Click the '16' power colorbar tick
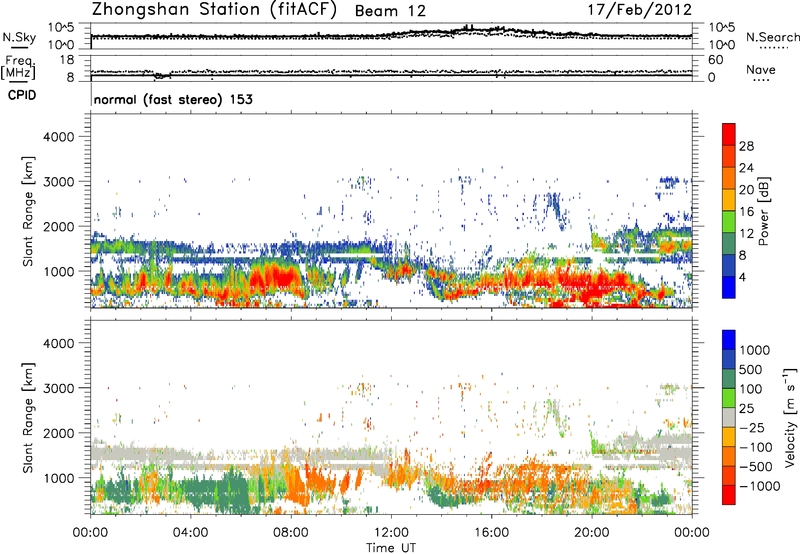 tap(746, 212)
